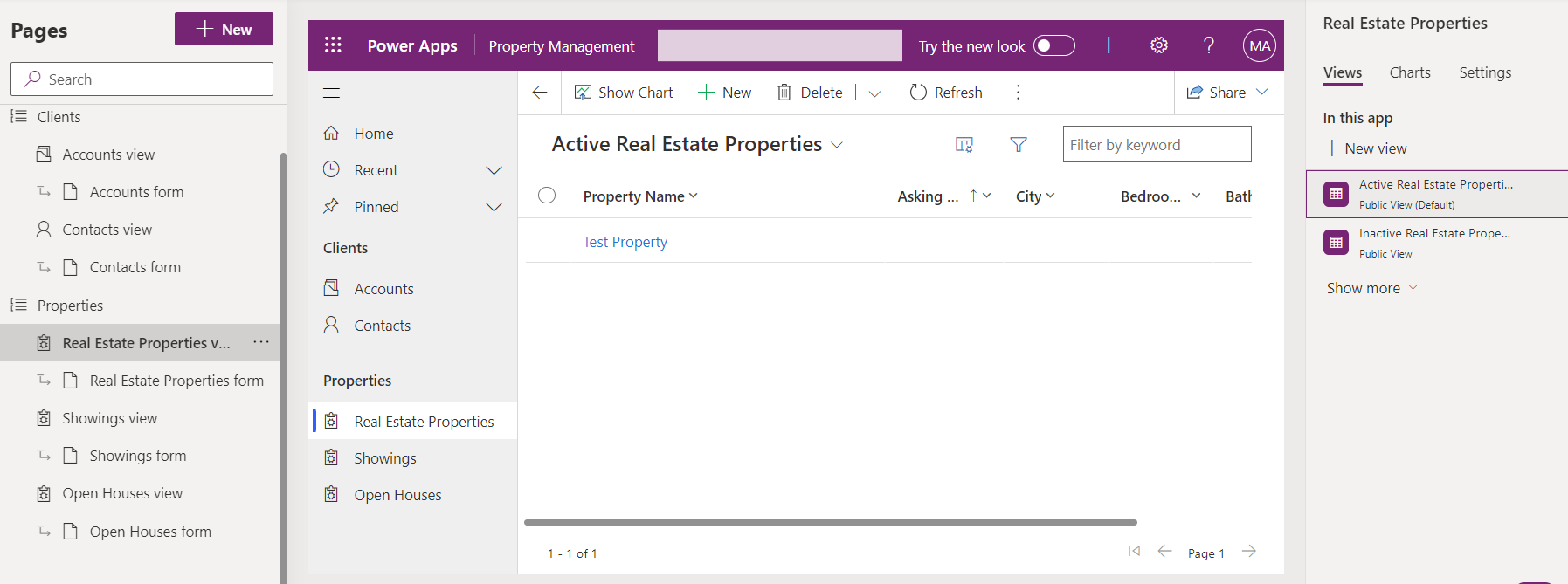Open ellipsis for Real Estate Properties view
This screenshot has width=1568, height=584.
[261, 342]
